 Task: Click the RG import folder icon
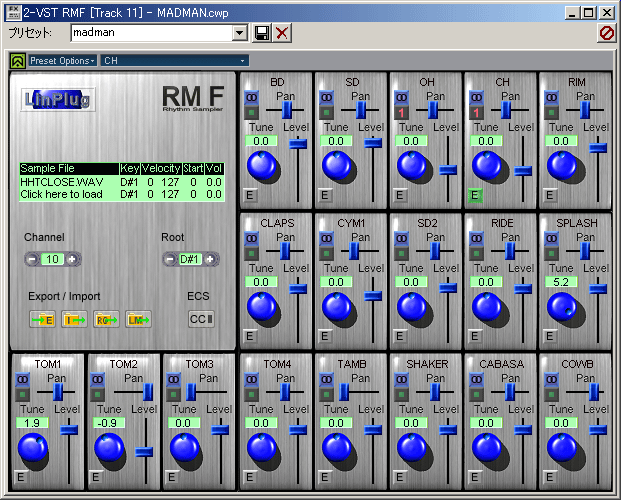tap(106, 319)
